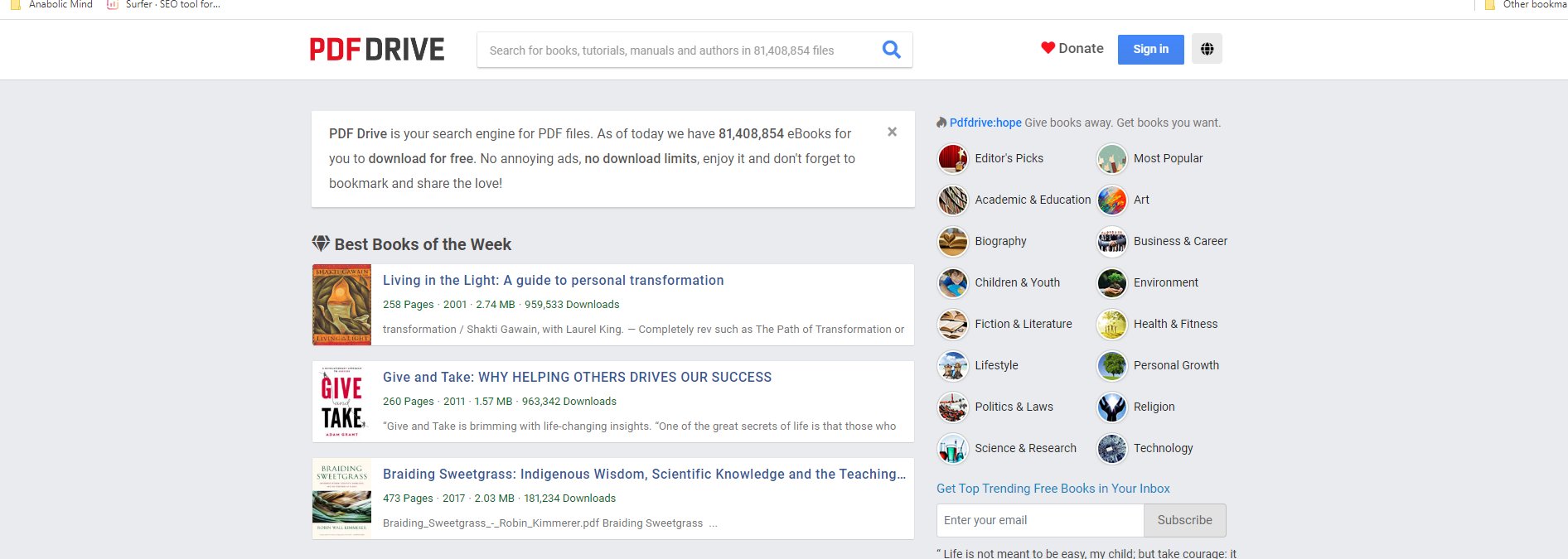Click the Children & Youth category icon
This screenshot has height=559, width=1568.
coord(953,282)
